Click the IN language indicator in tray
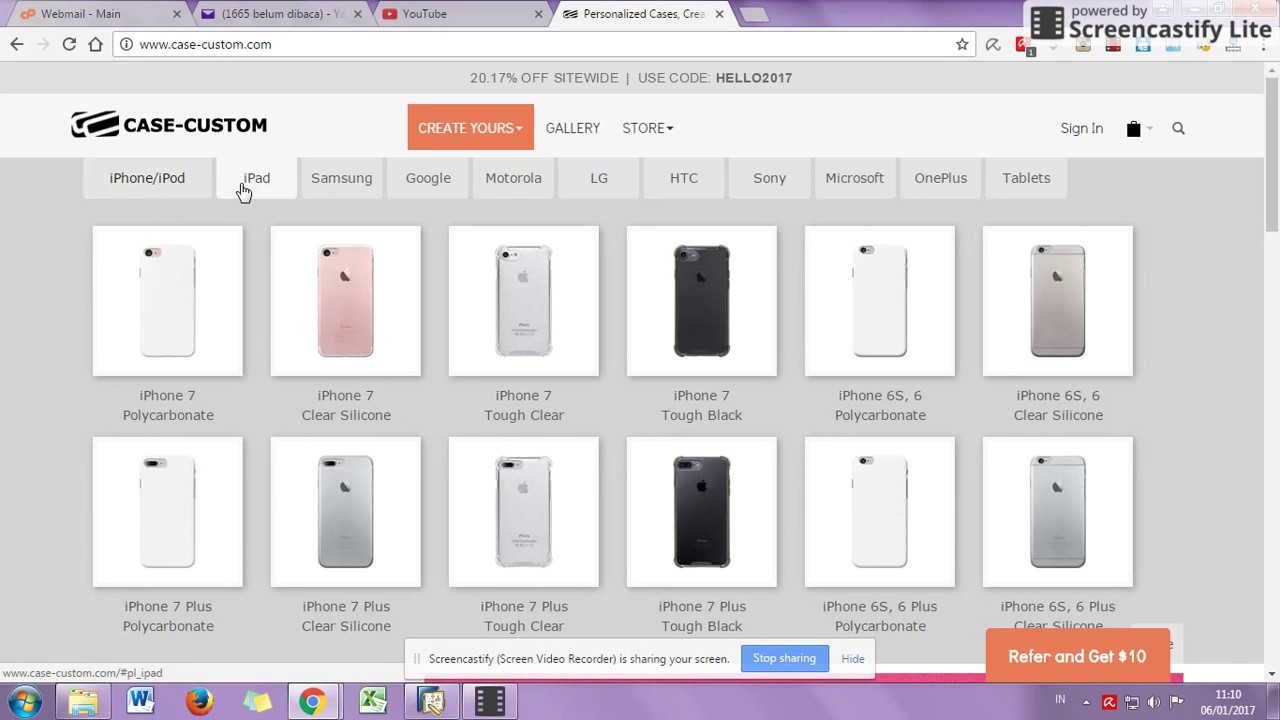This screenshot has height=720, width=1280. tap(1060, 699)
